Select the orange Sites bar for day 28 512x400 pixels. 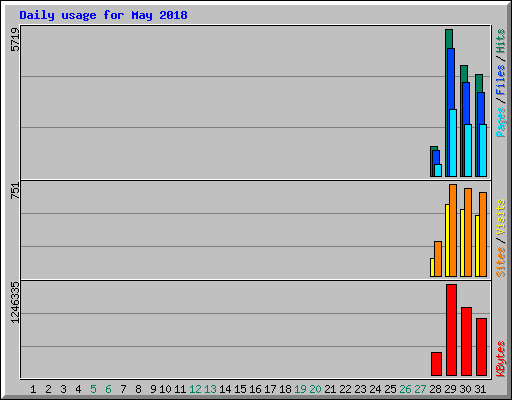click(438, 259)
